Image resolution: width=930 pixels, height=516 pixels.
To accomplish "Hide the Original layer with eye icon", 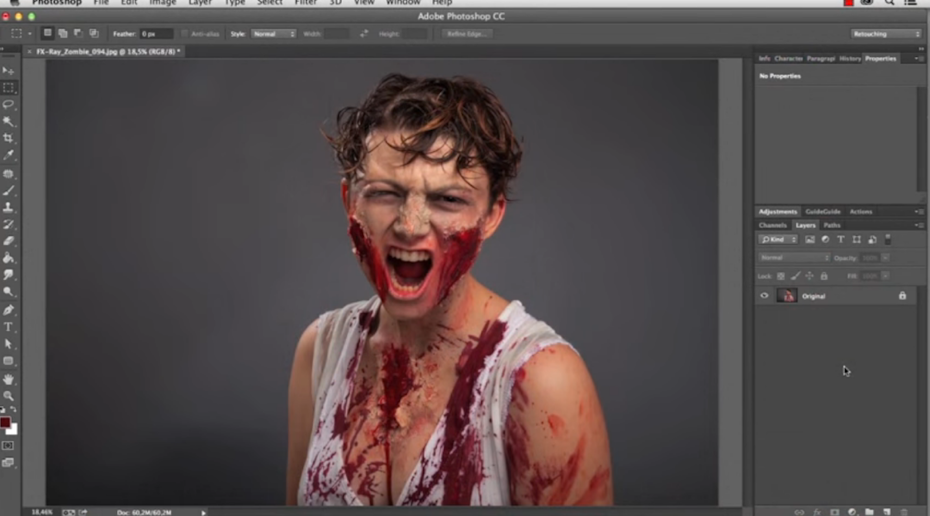I will click(x=764, y=296).
